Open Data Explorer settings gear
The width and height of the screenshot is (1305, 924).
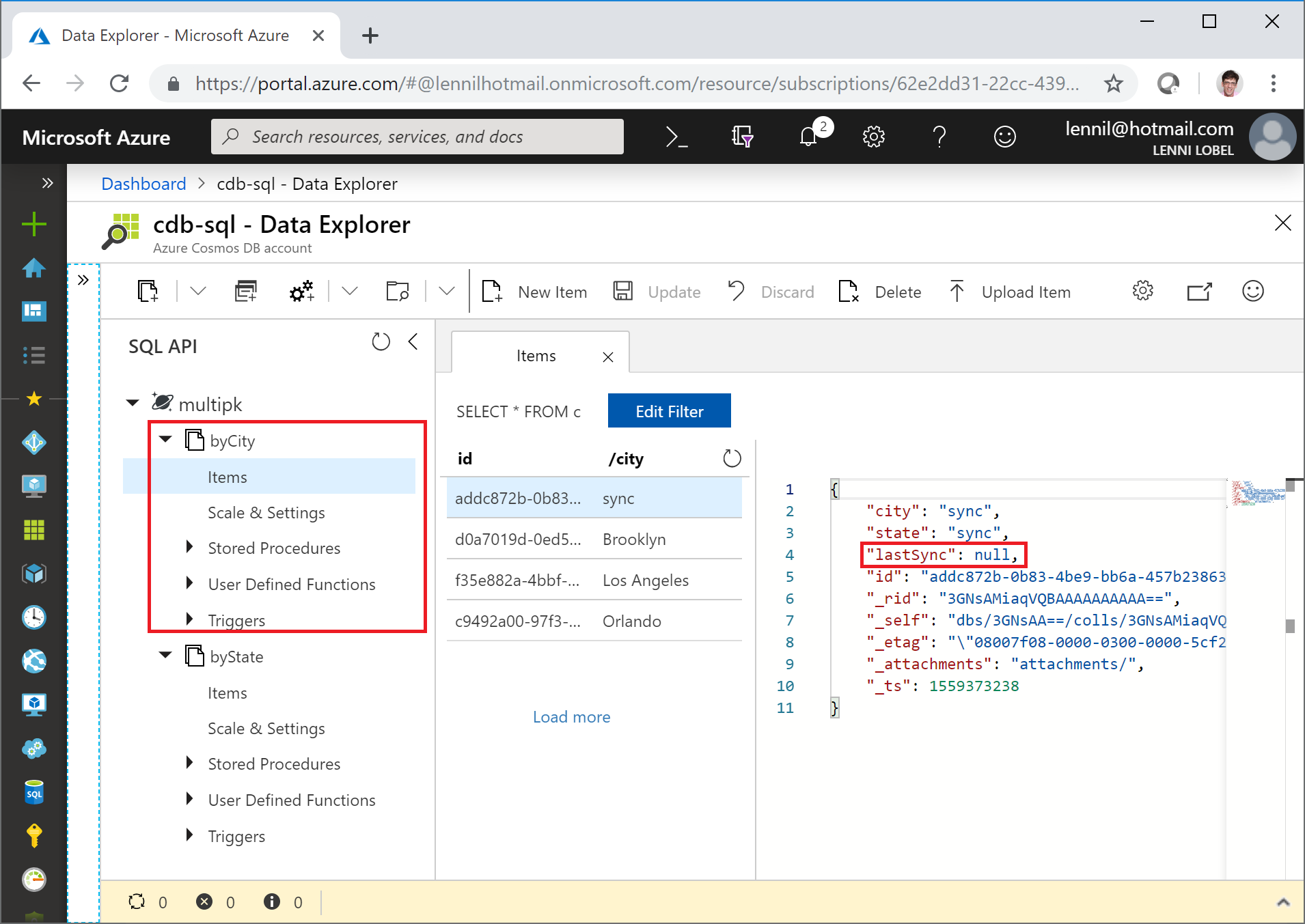click(x=1142, y=291)
